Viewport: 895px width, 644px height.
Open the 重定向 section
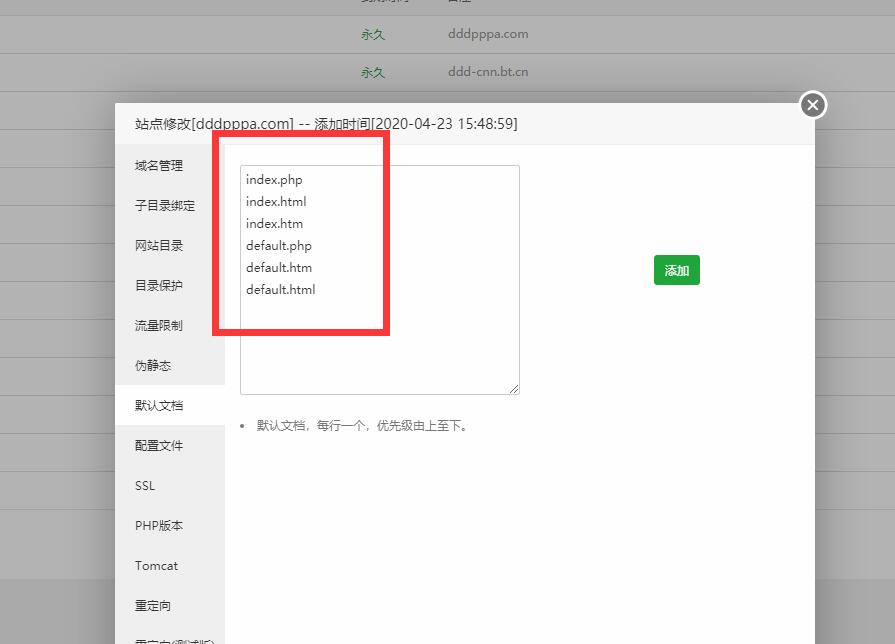coord(153,605)
